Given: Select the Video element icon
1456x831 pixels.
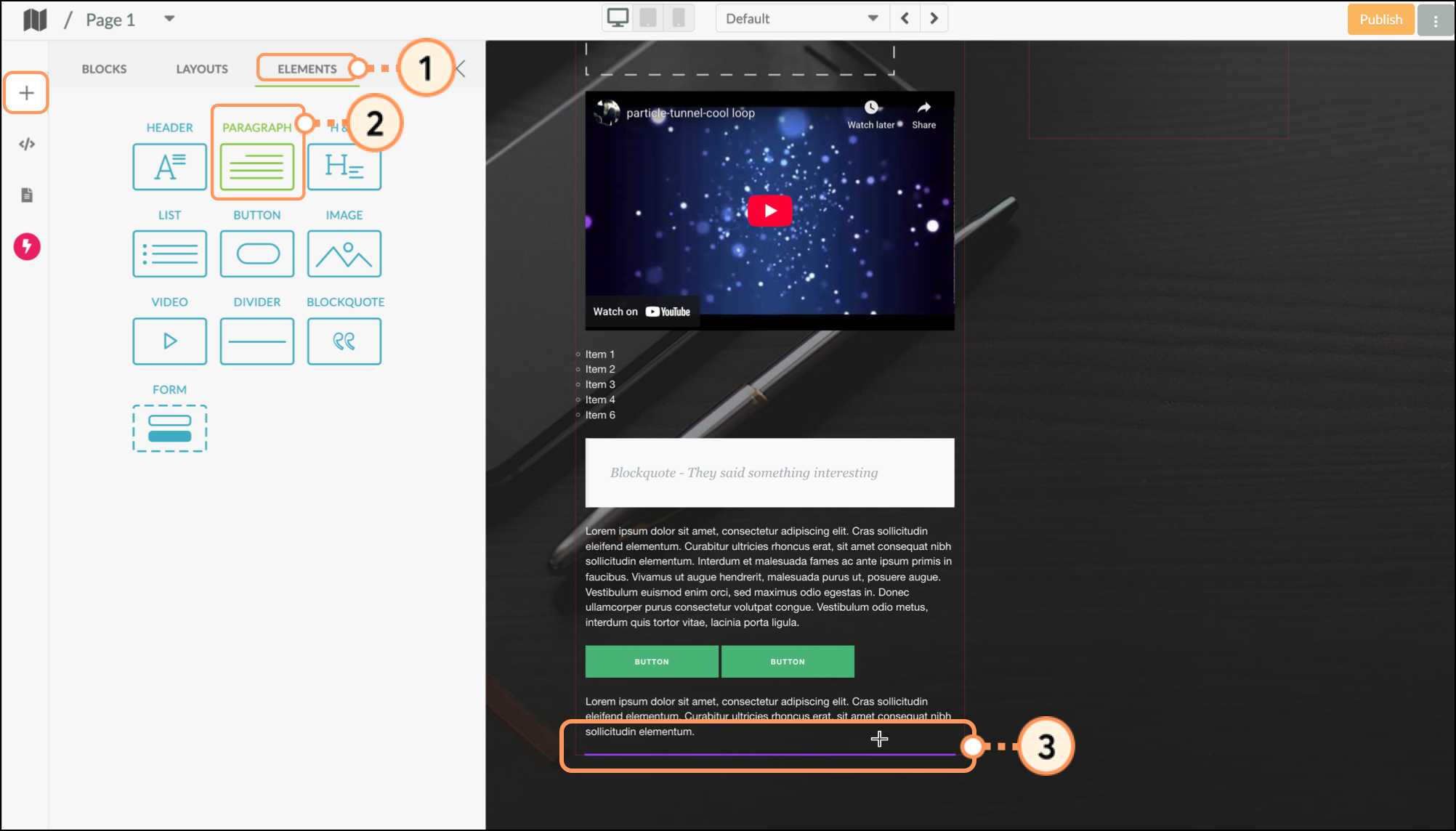Looking at the screenshot, I should tap(169, 341).
